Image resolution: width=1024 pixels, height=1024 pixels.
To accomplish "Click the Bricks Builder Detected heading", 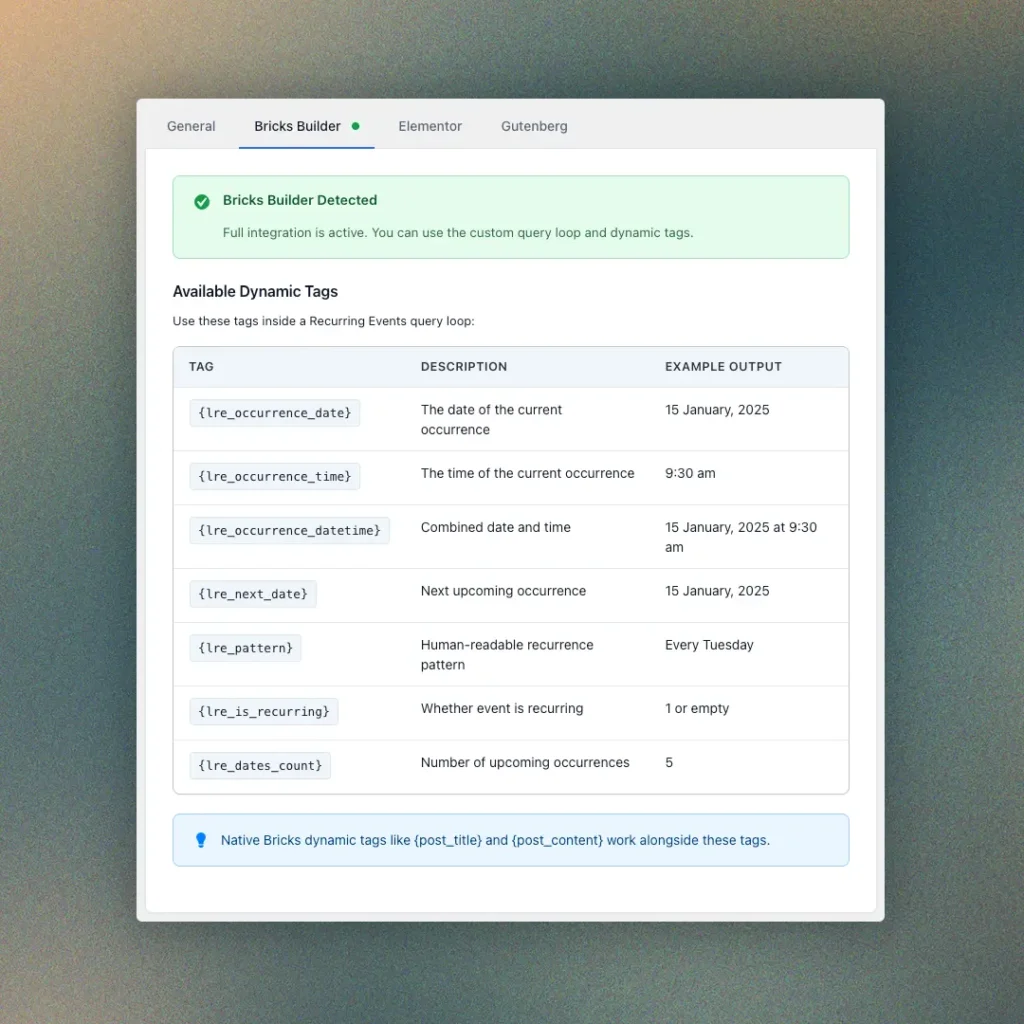I will (300, 200).
